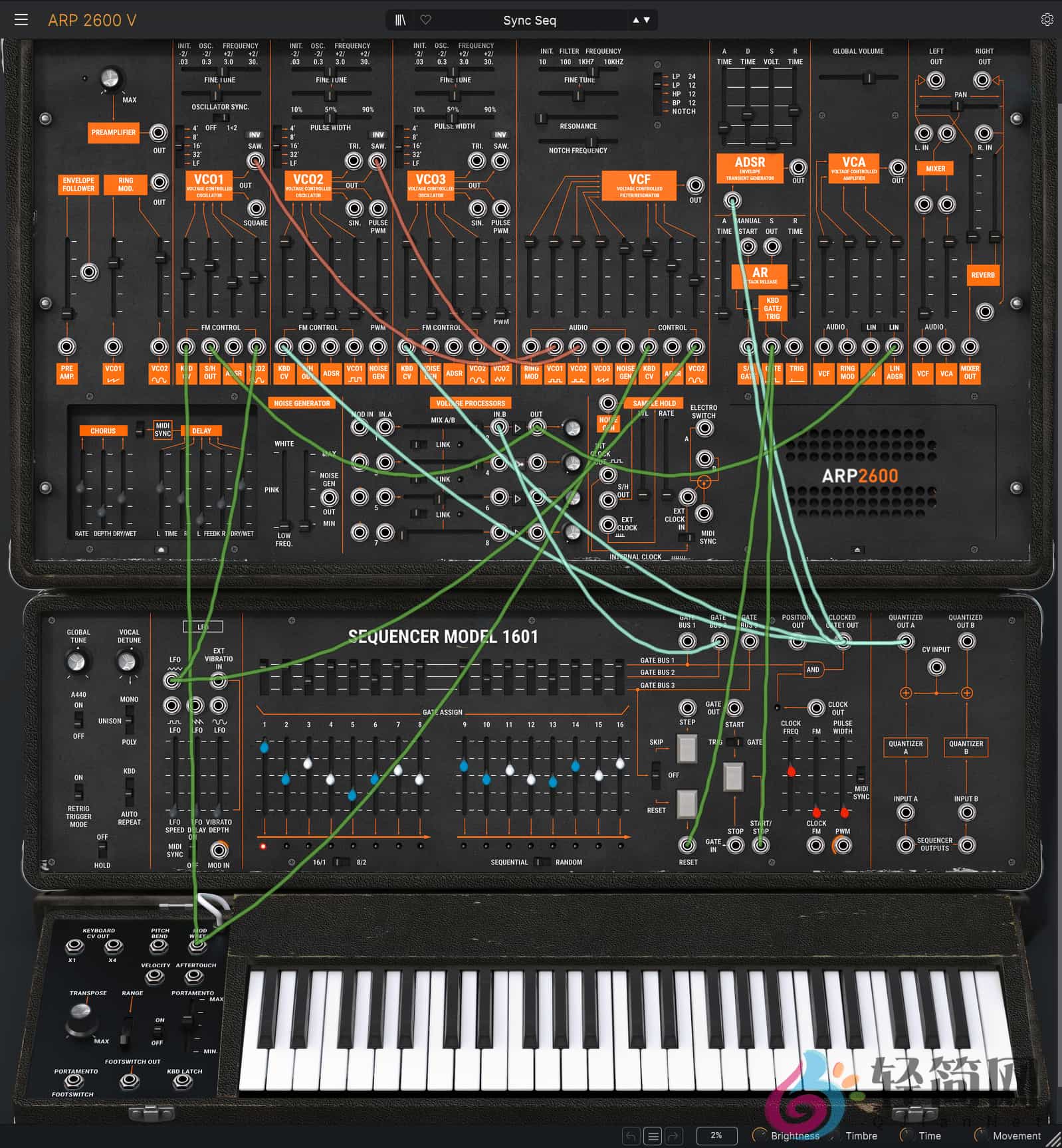Click the QUANTIZED OUT B jack
The image size is (1062, 1148).
click(x=967, y=641)
